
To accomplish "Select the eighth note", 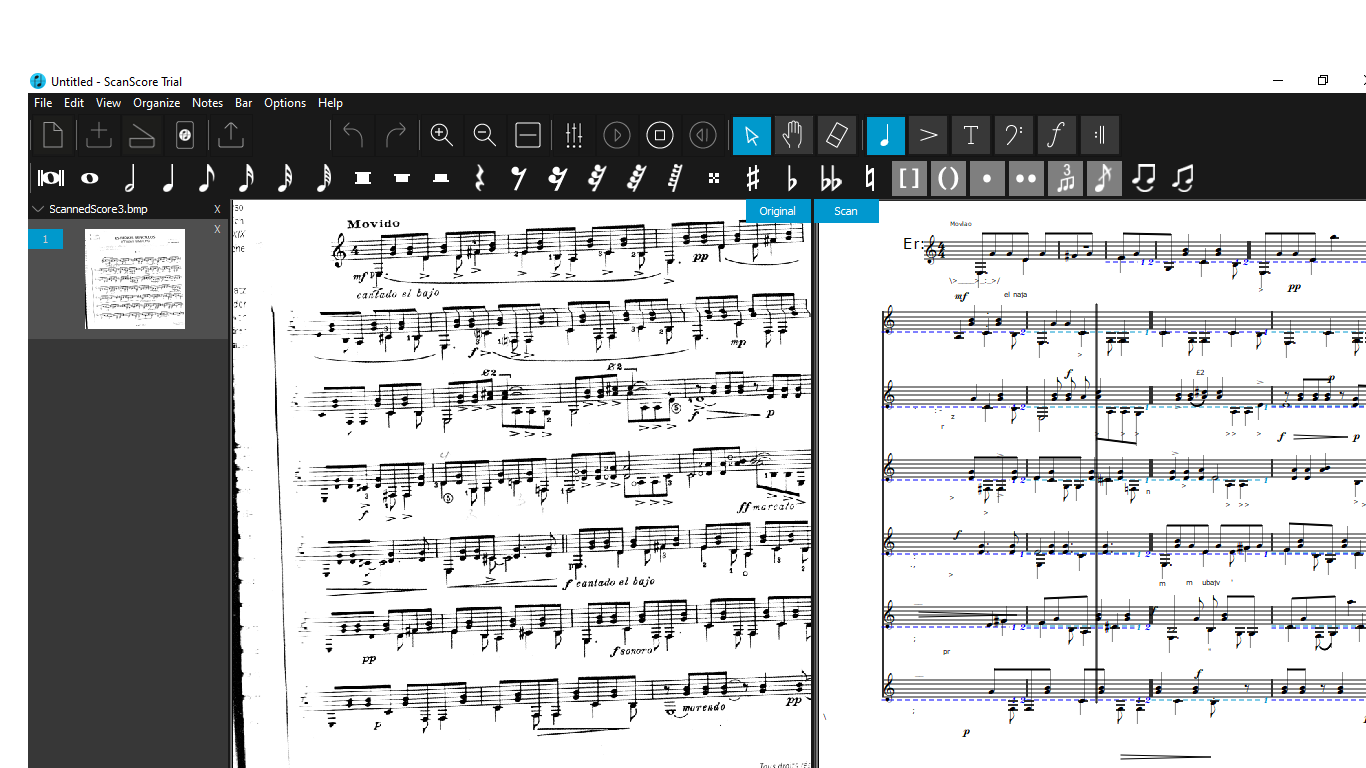I will (207, 178).
